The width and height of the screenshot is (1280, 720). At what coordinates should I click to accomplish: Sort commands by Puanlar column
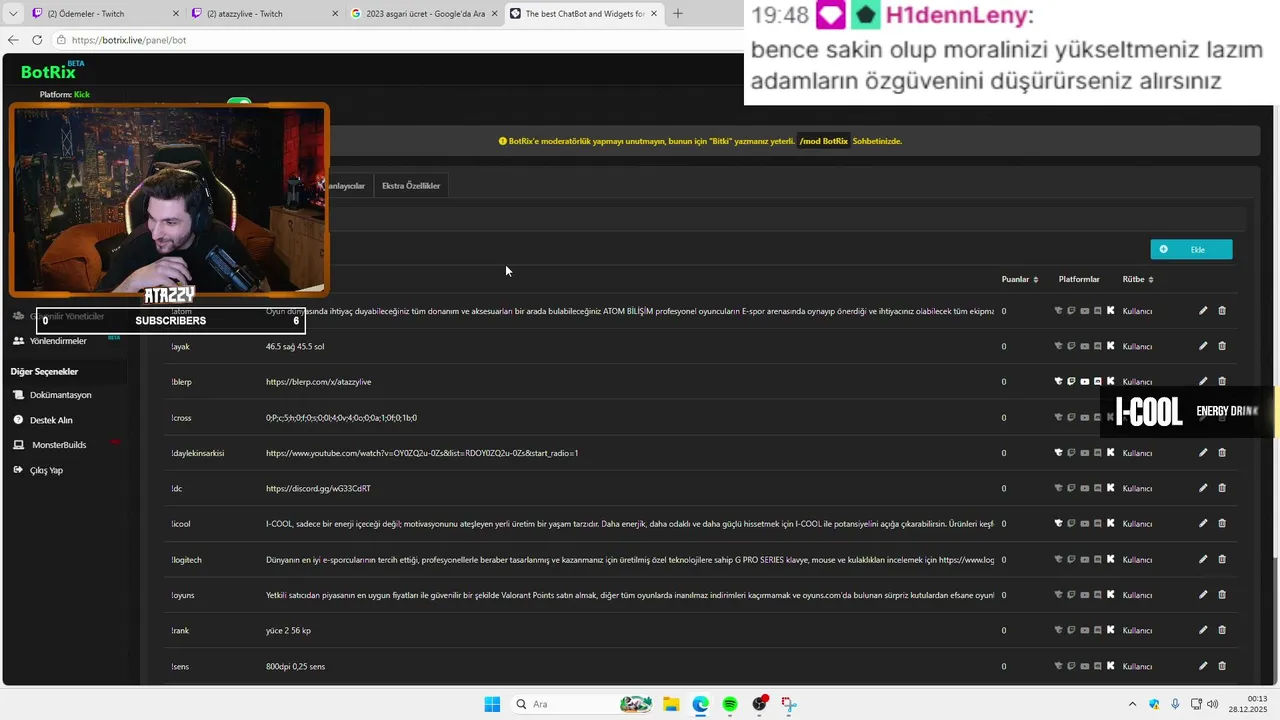click(x=1019, y=279)
